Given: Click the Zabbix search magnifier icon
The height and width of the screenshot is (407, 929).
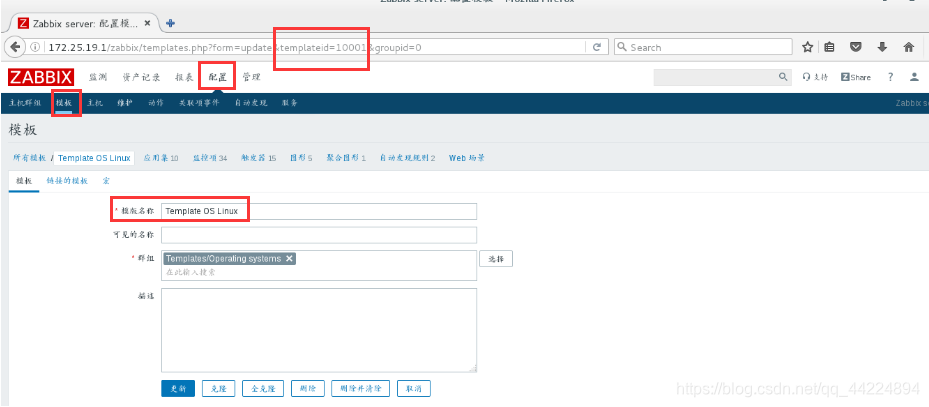Looking at the screenshot, I should [783, 77].
